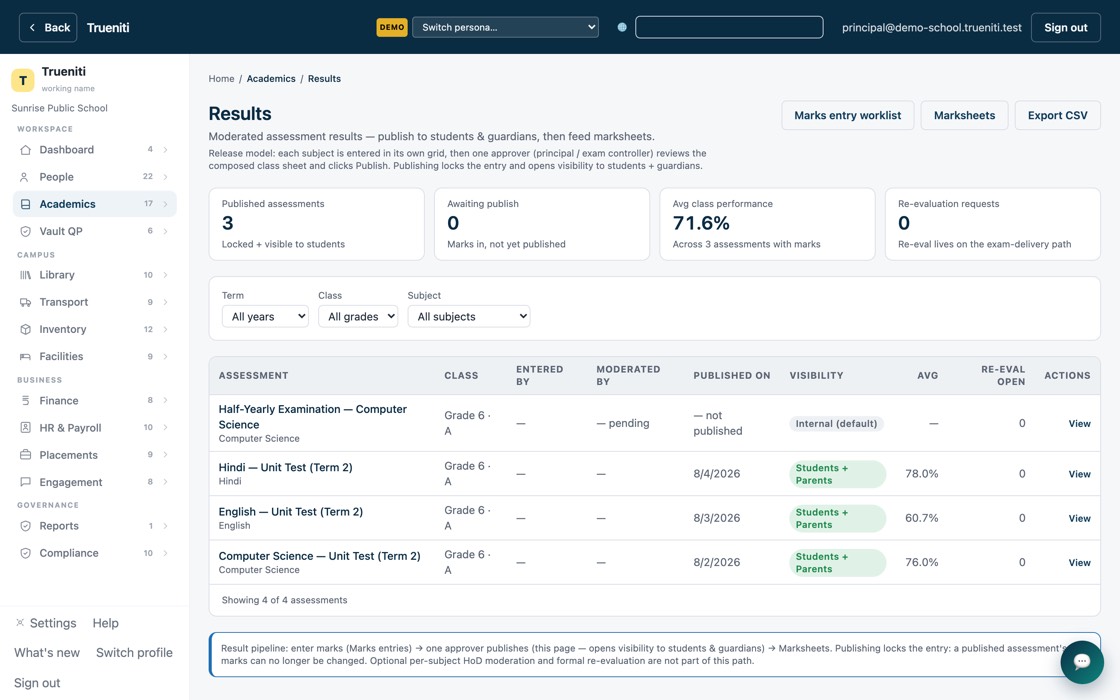
Task: Click the Inventory box icon
Action: (x=26, y=329)
